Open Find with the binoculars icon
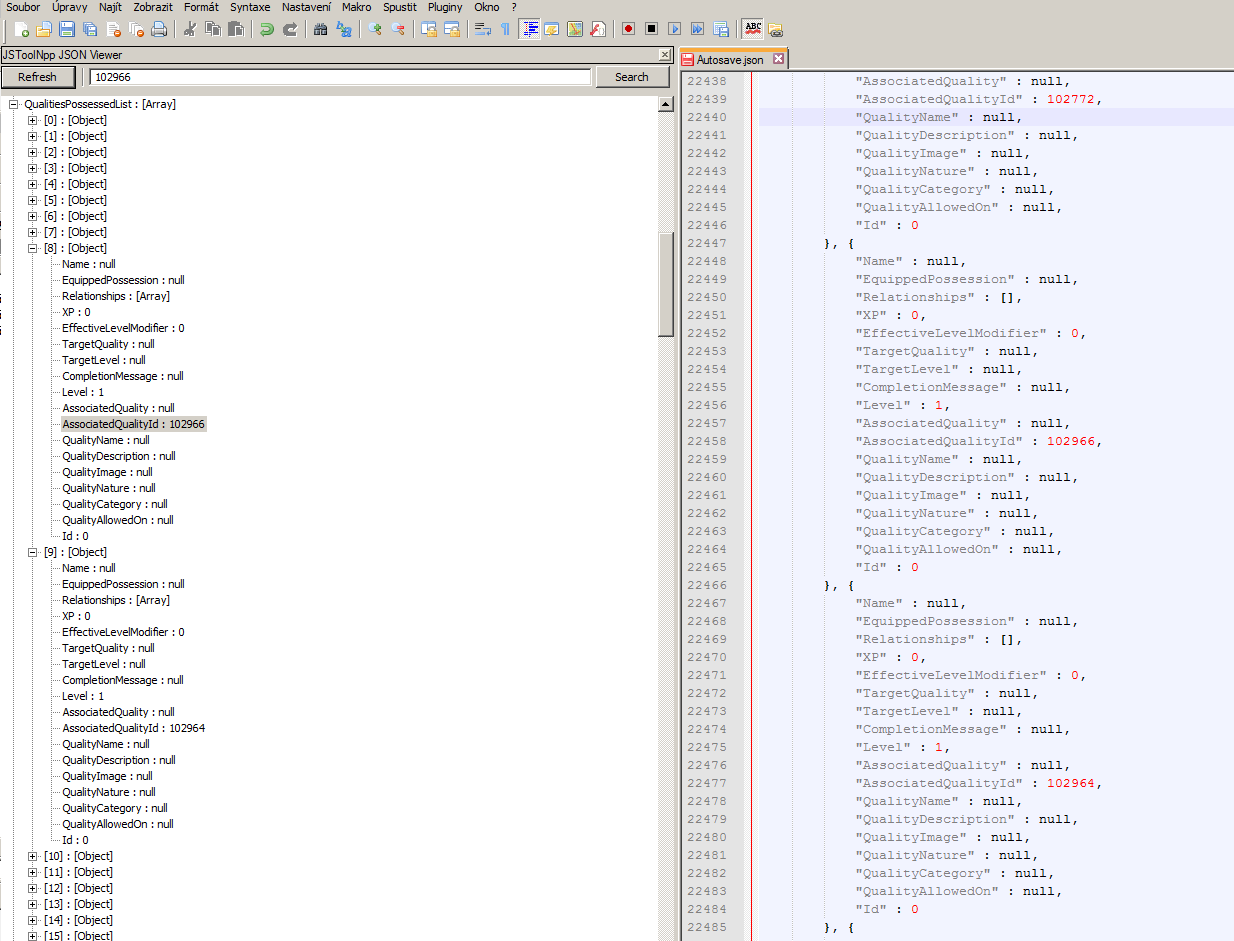 pyautogui.click(x=321, y=29)
